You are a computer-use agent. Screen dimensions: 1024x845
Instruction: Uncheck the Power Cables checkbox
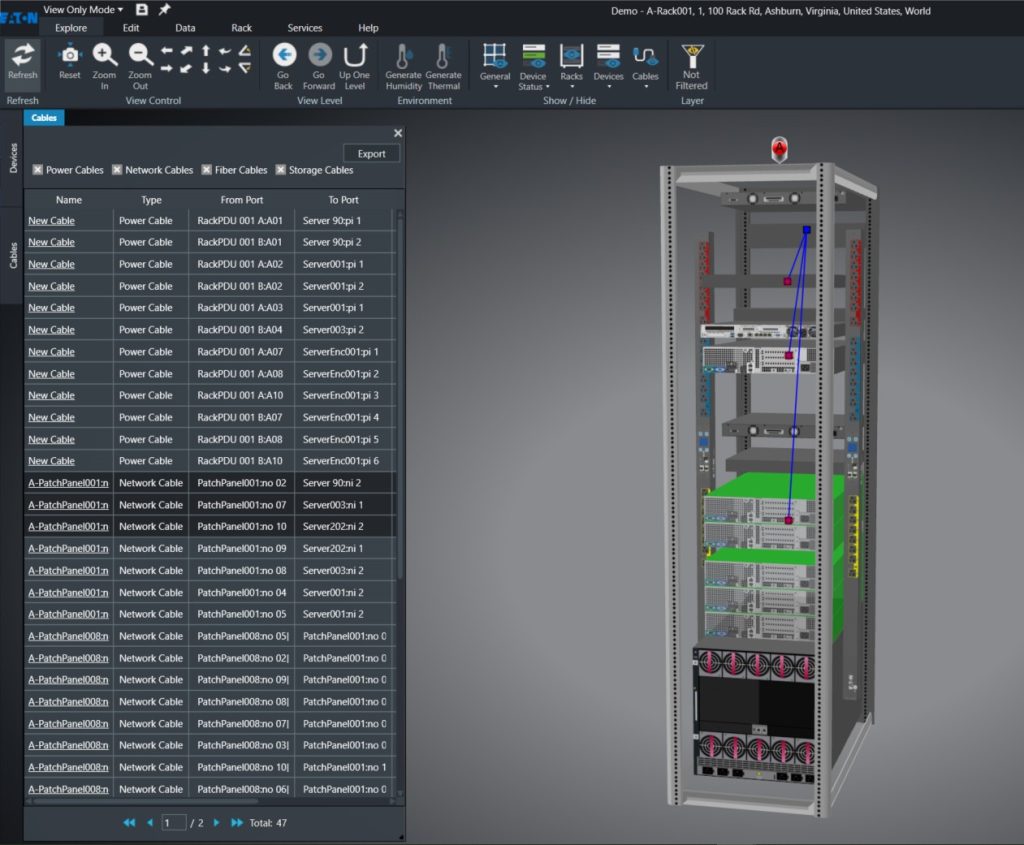[38, 170]
